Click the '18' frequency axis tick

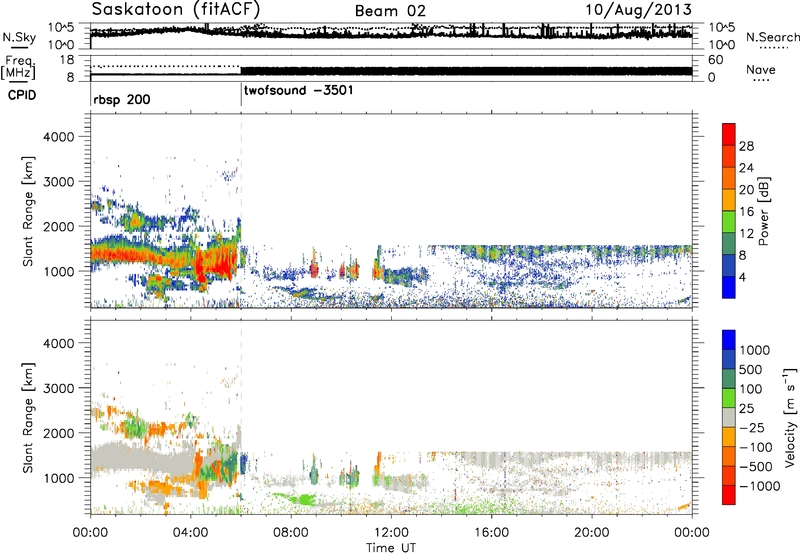67,60
